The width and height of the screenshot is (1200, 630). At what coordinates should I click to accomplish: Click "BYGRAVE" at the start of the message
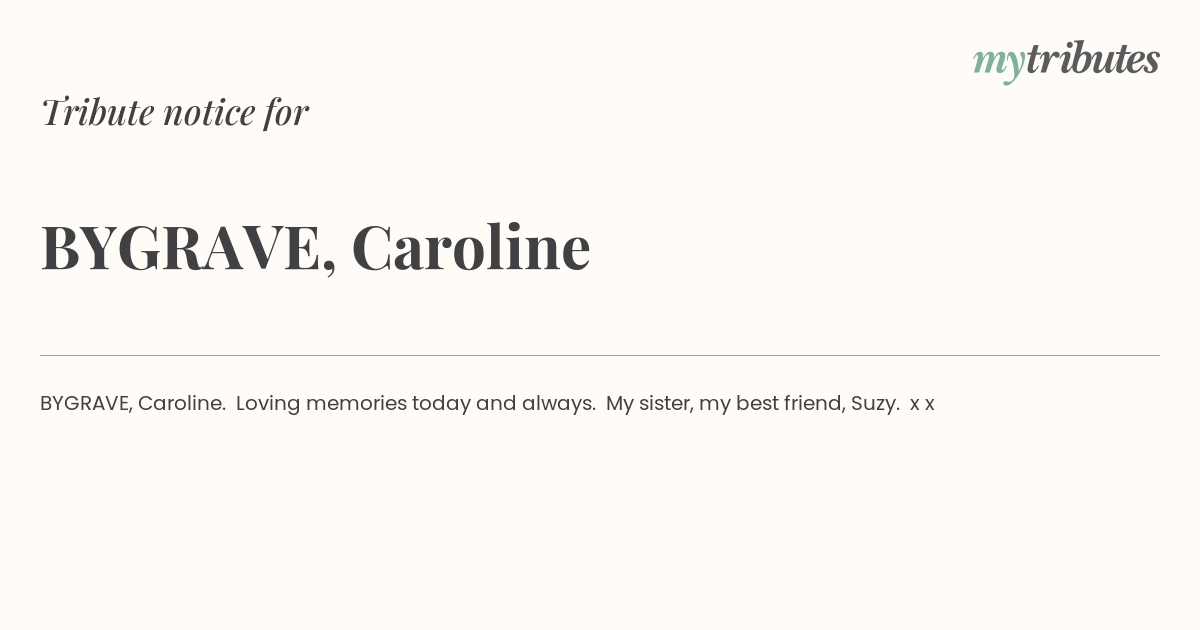tap(86, 404)
